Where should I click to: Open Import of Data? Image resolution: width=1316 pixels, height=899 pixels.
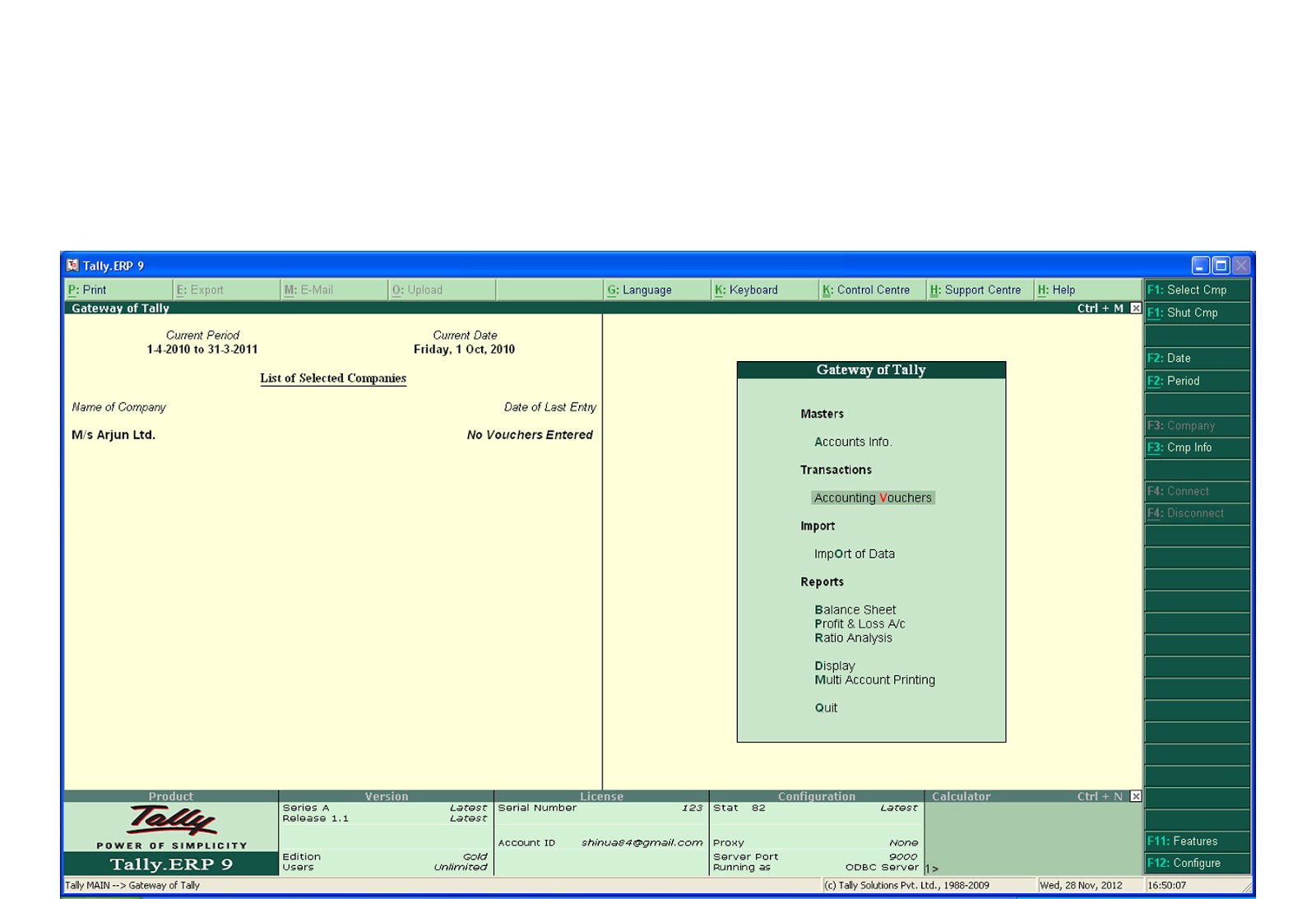pos(855,554)
